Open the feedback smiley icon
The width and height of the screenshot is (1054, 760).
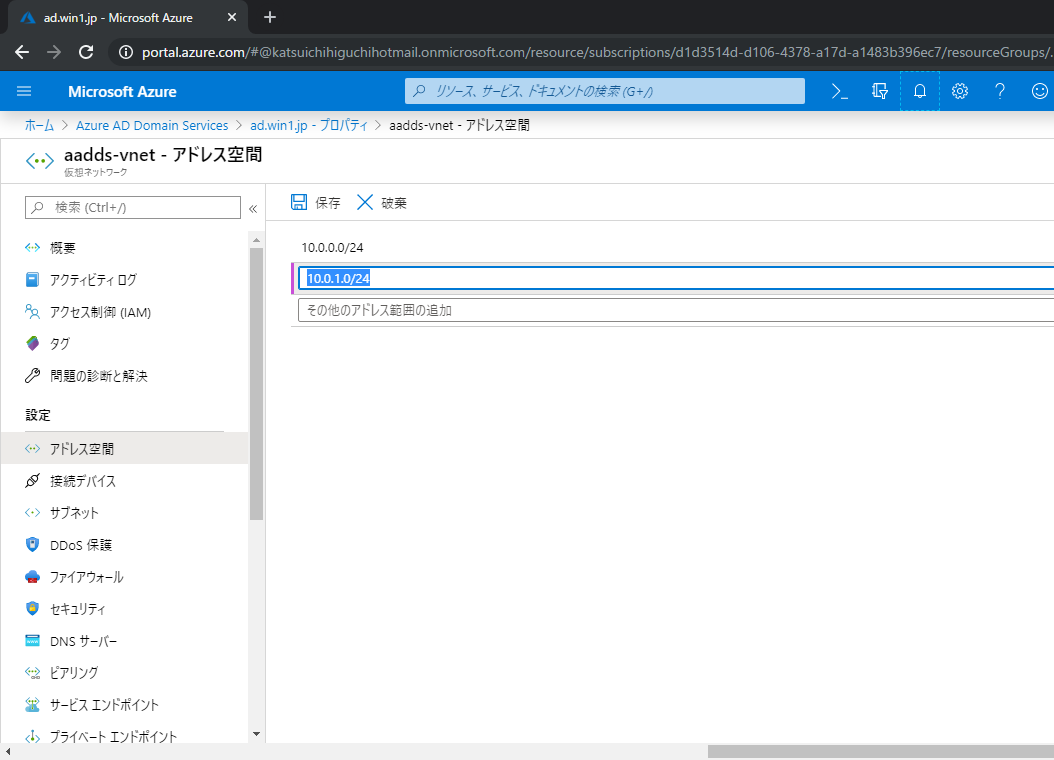coord(1040,91)
